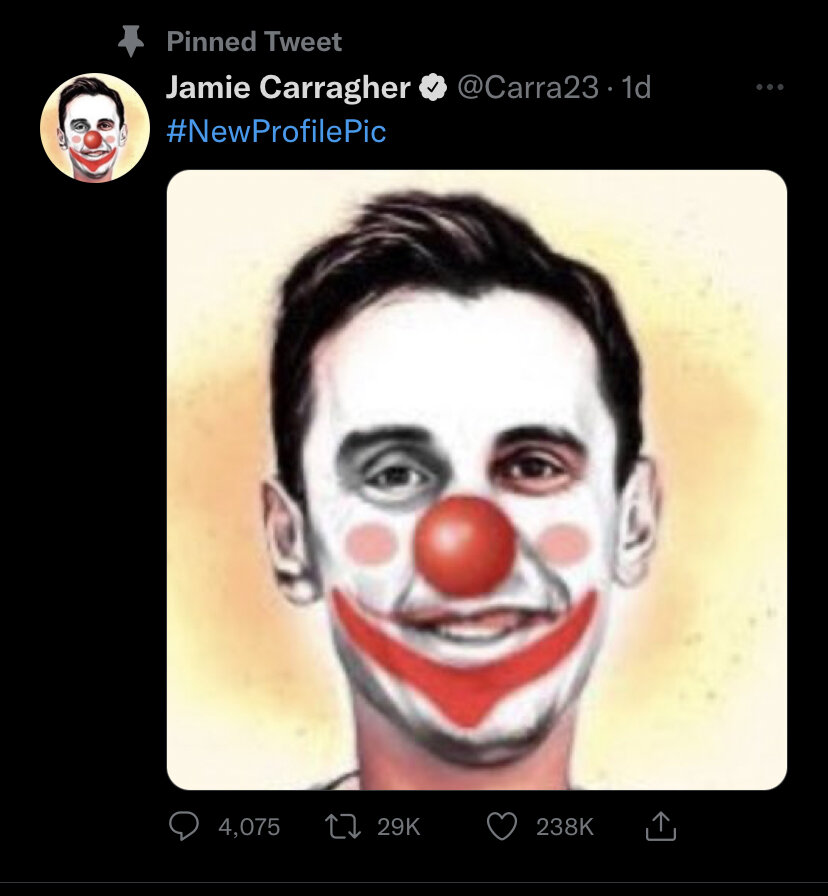This screenshot has width=828, height=896.
Task: Open the three-dot more options menu
Action: [769, 88]
